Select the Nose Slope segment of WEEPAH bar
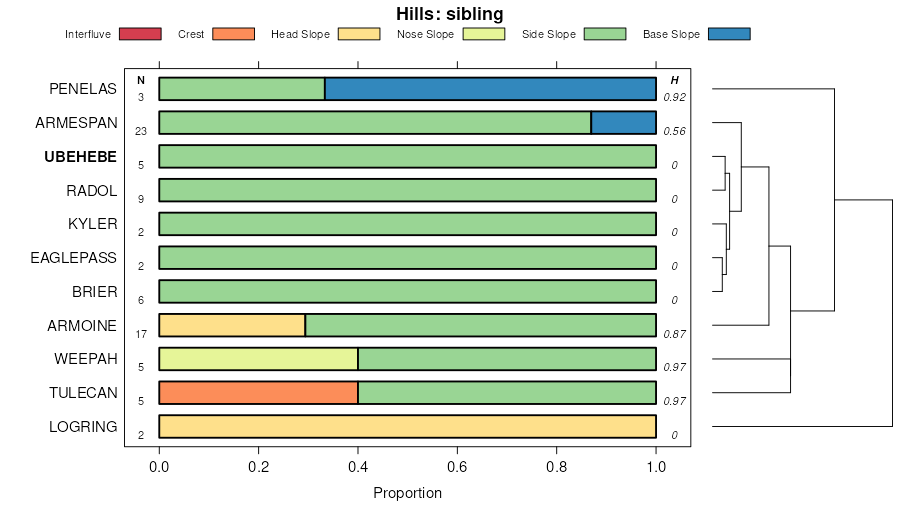The image size is (900, 520). [x=258, y=360]
